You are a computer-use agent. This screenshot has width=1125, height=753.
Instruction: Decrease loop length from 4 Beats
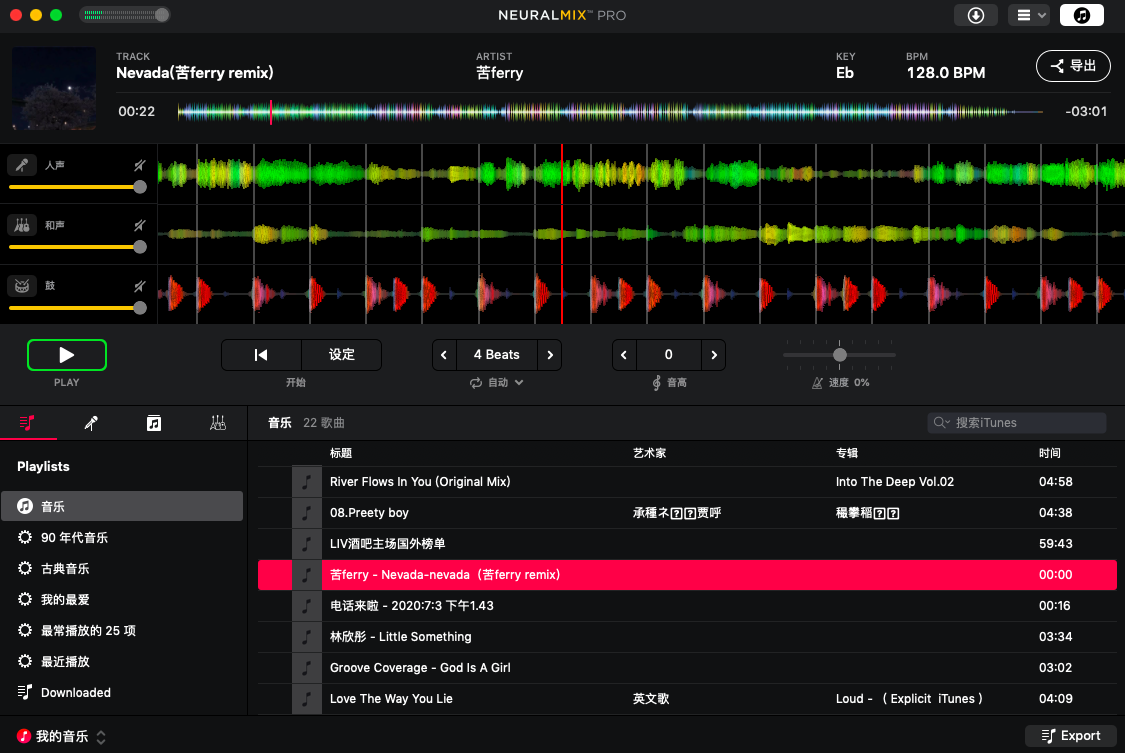click(444, 355)
